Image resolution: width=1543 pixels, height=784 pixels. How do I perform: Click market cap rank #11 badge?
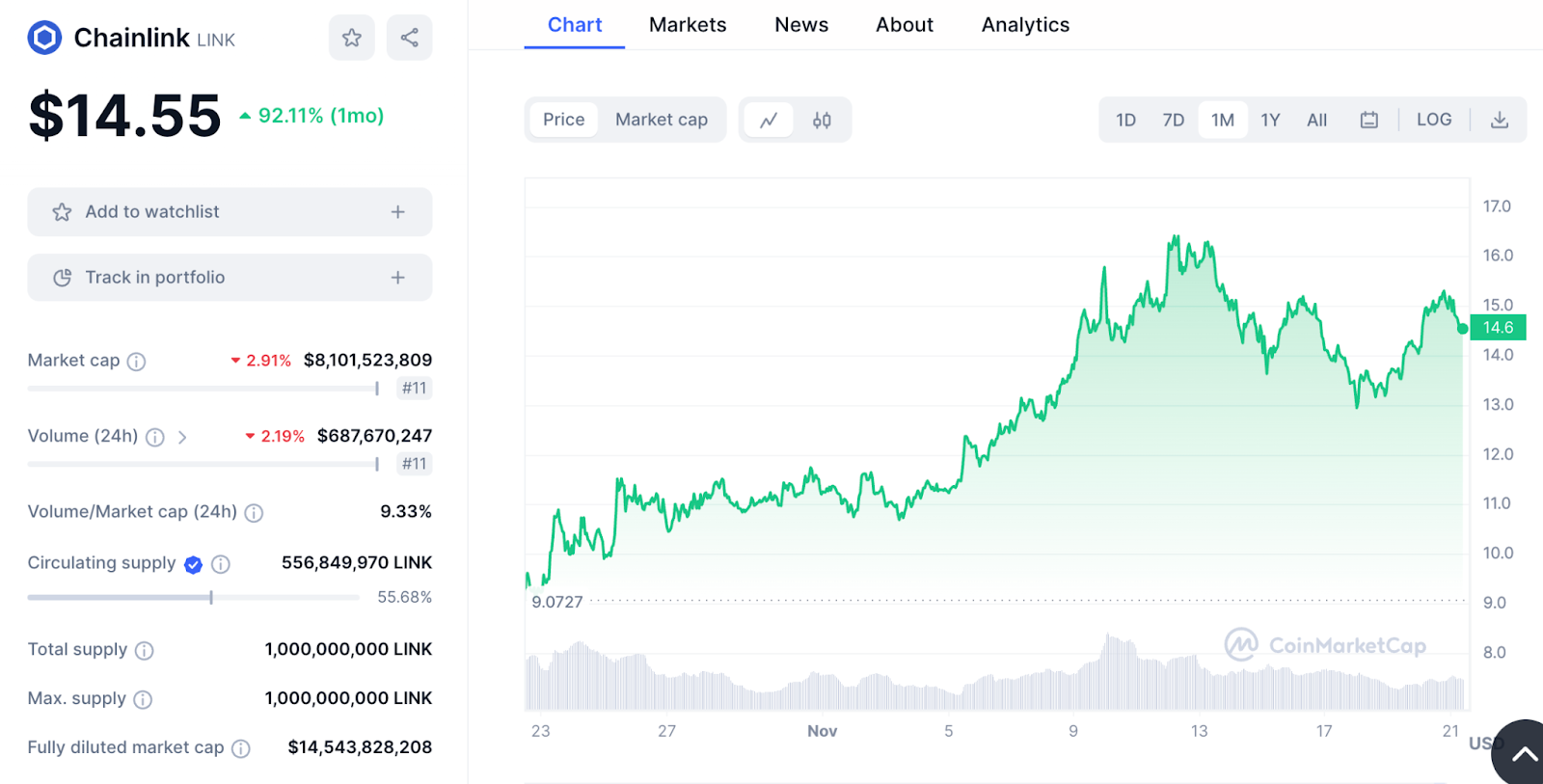pyautogui.click(x=415, y=389)
